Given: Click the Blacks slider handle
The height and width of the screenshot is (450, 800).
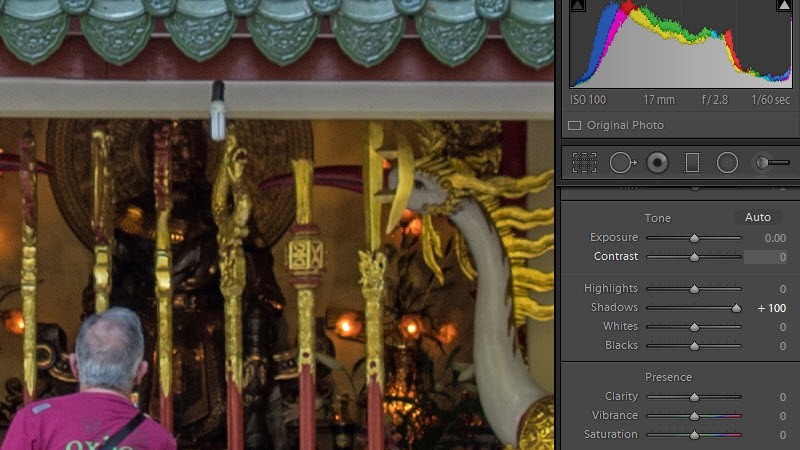Looking at the screenshot, I should pos(694,346).
